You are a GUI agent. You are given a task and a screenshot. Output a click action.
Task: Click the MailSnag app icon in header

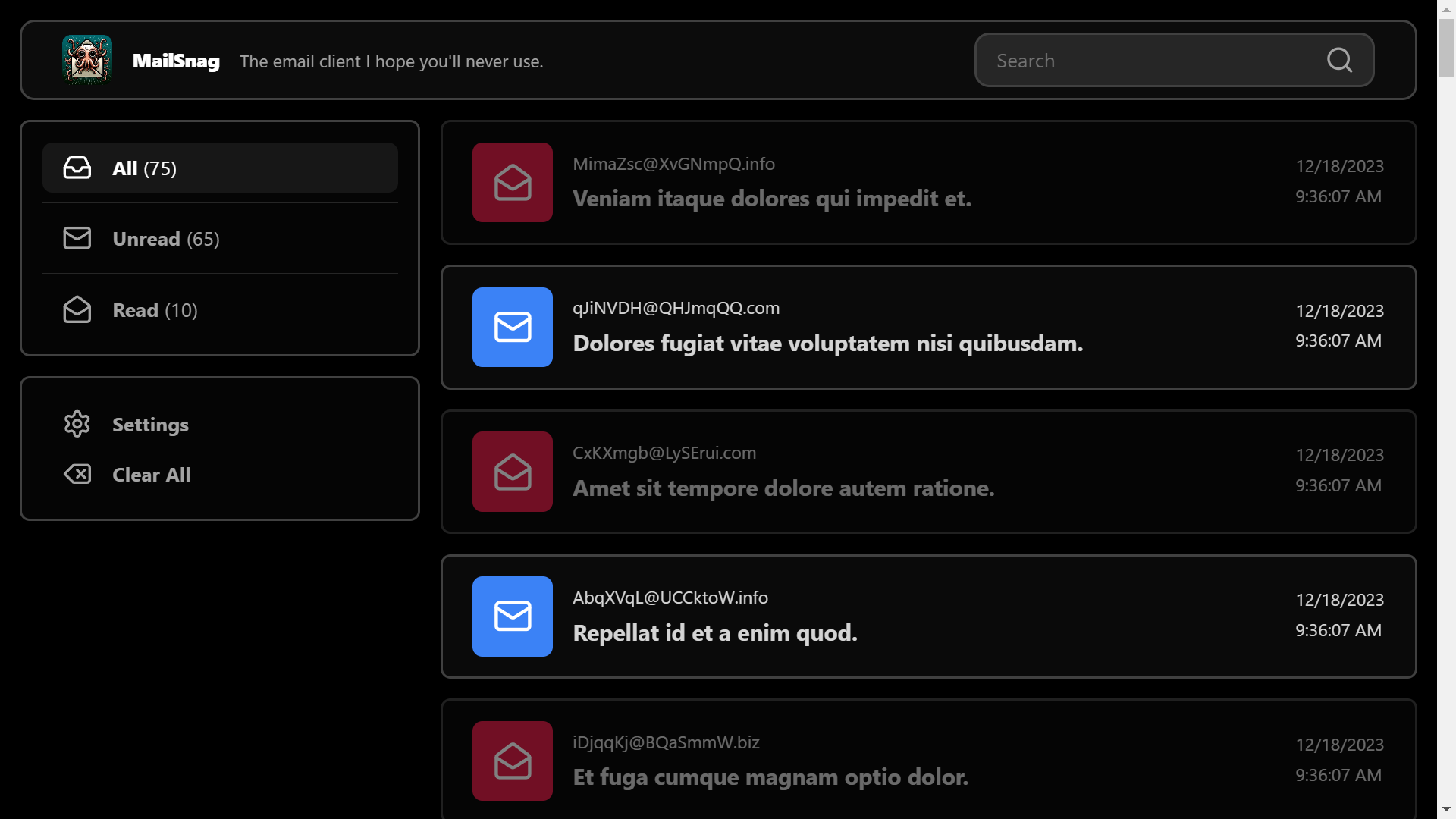pos(88,60)
